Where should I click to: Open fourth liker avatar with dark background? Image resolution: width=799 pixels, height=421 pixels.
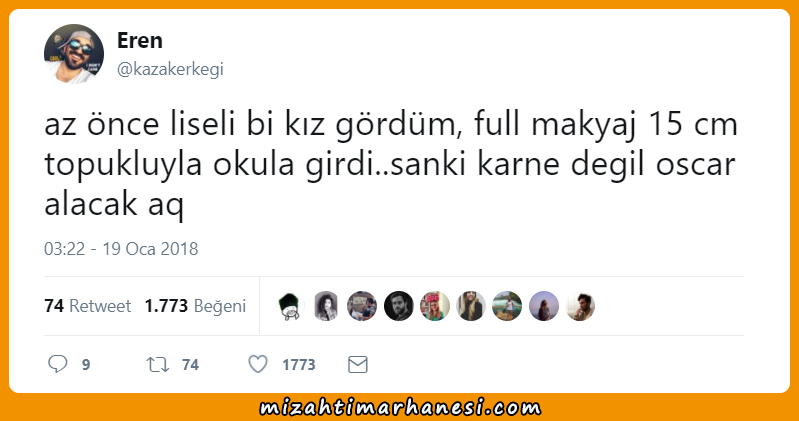tap(398, 306)
